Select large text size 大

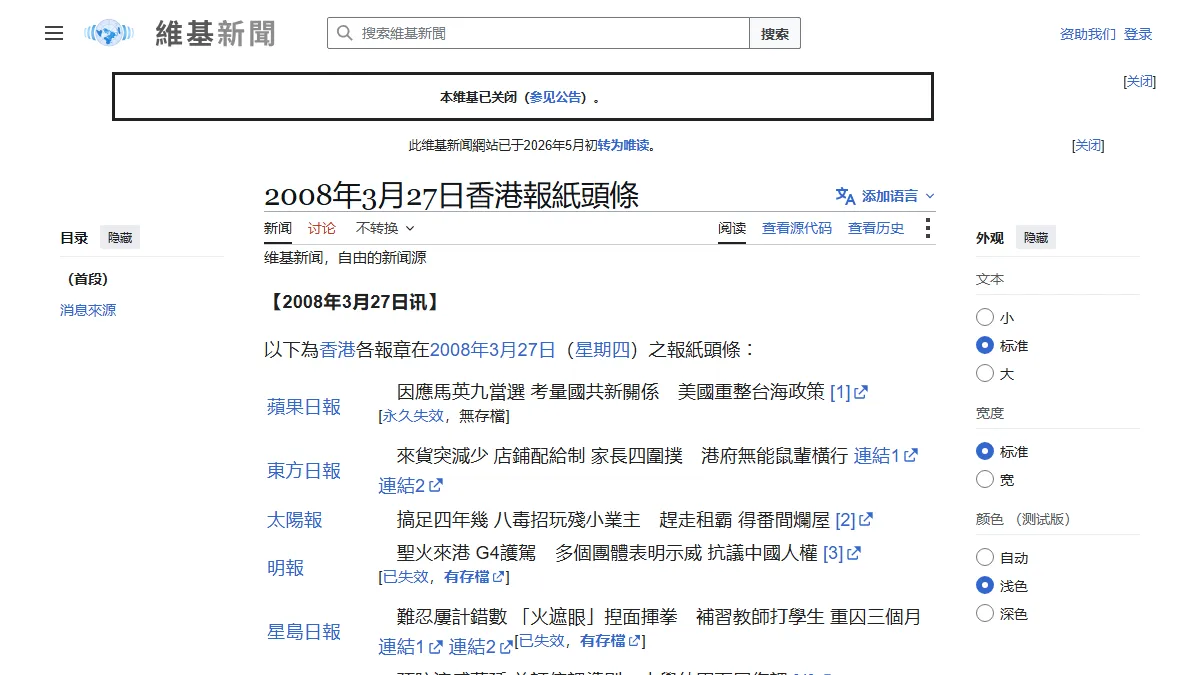985,373
